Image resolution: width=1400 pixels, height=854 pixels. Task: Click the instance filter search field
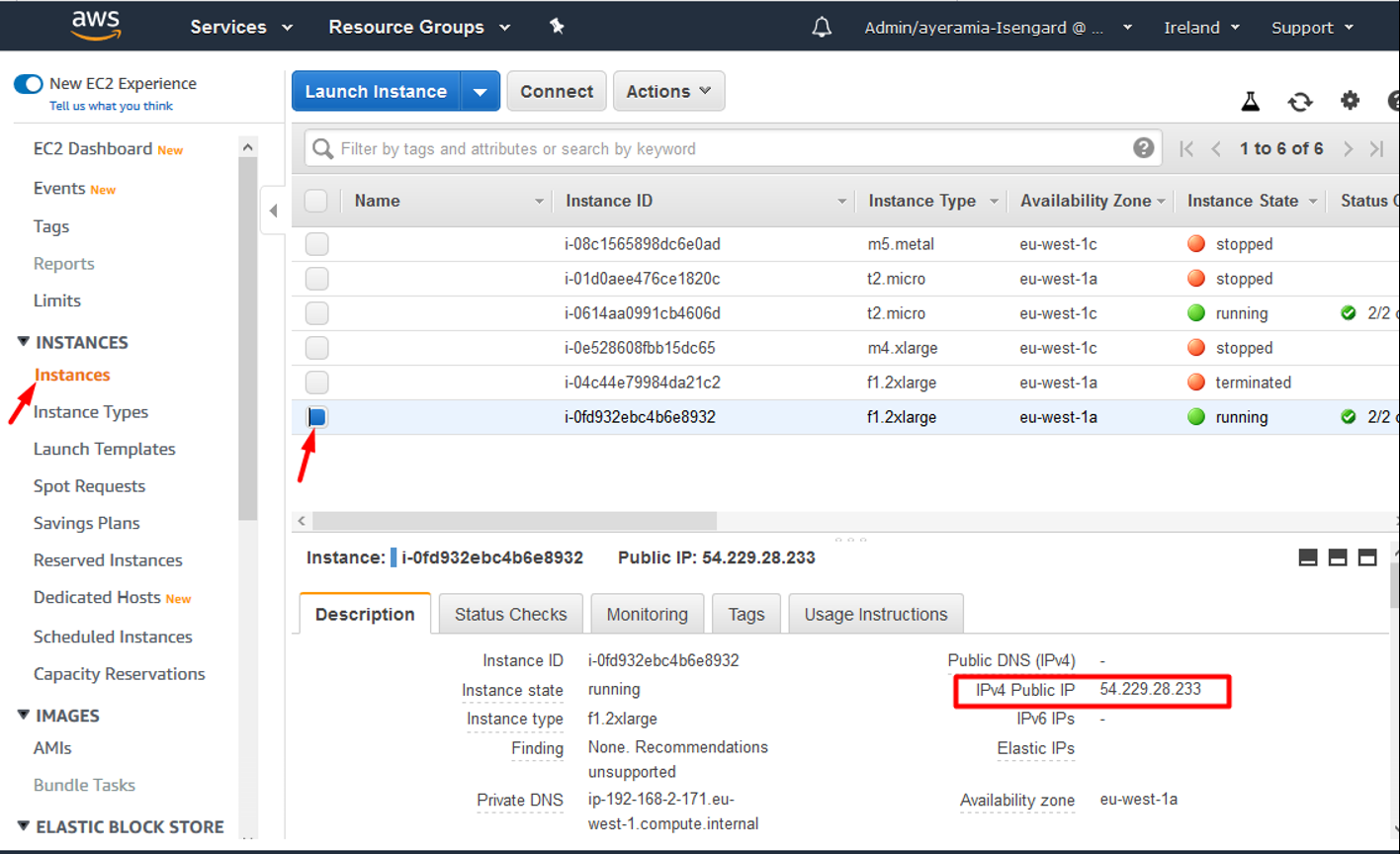click(x=732, y=148)
